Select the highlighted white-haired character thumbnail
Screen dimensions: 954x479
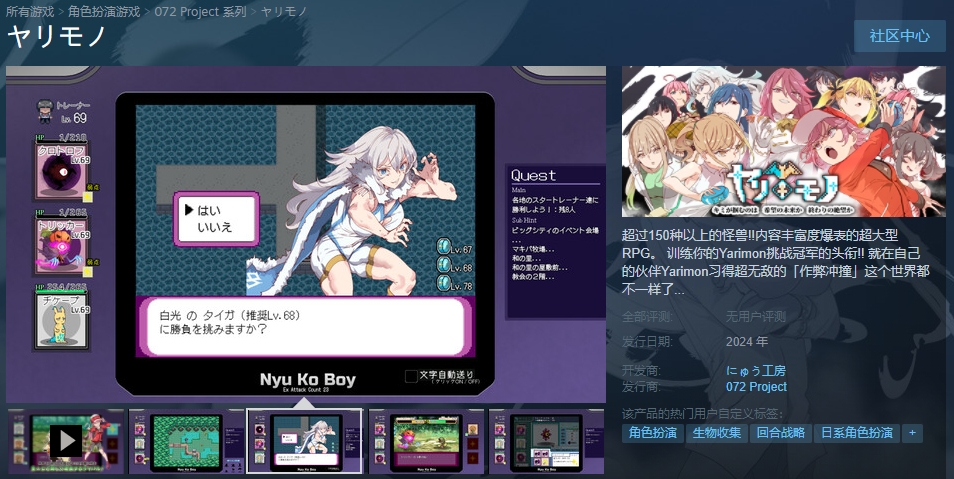pos(305,441)
